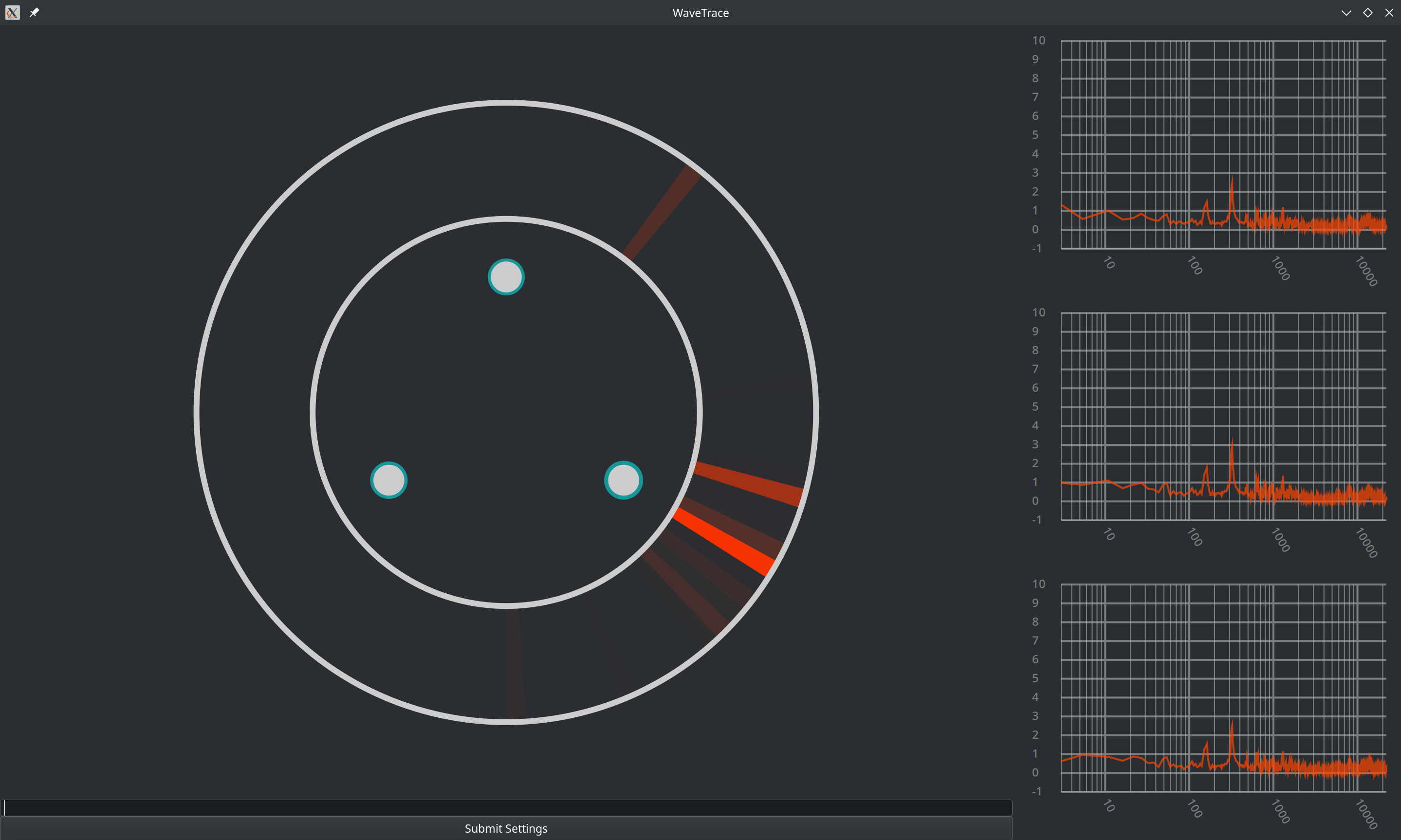Click the WaveTrace app icon in title bar
Viewport: 1401px width, 840px height.
[13, 13]
